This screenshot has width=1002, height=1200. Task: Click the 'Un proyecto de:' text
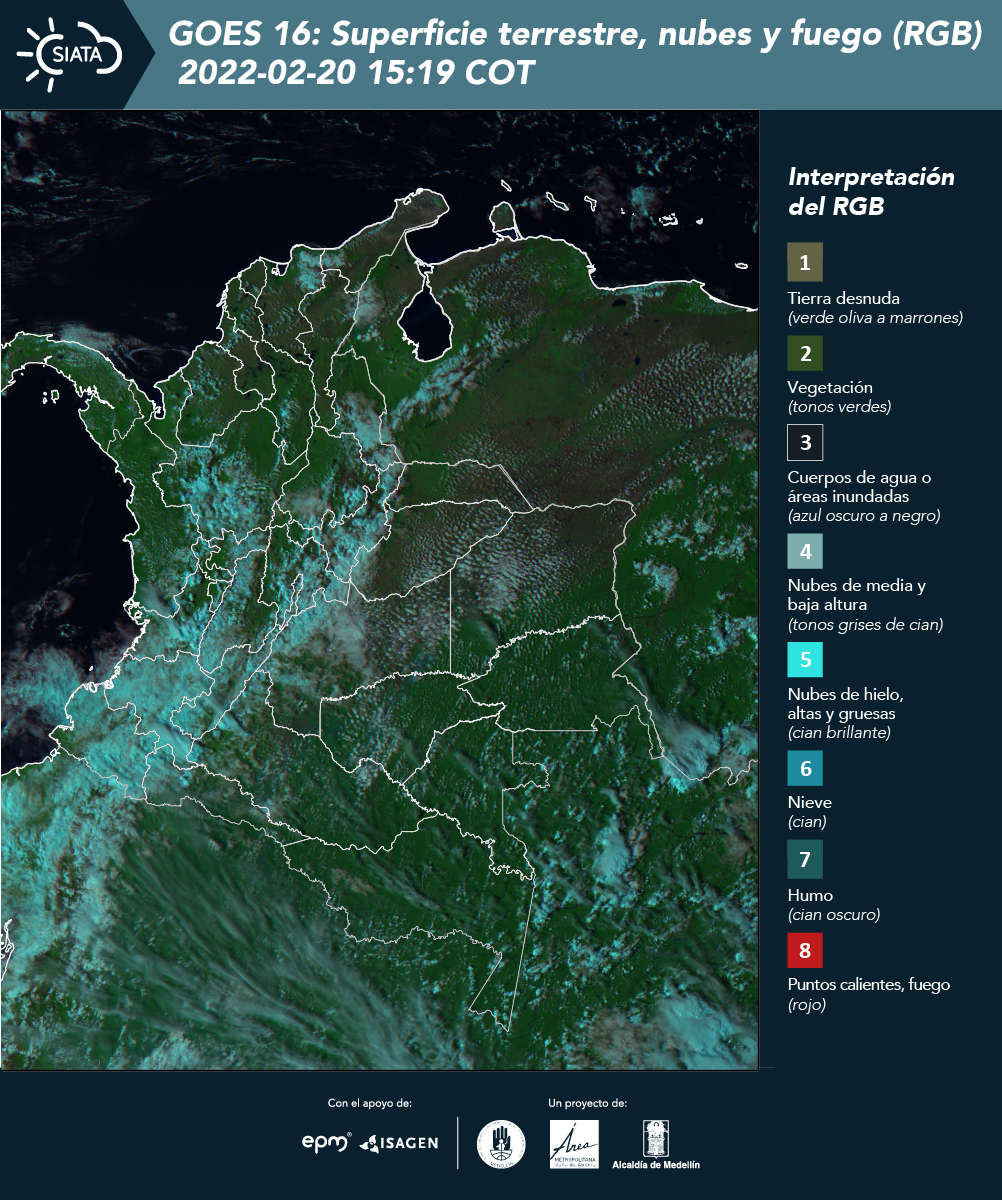(x=587, y=1103)
